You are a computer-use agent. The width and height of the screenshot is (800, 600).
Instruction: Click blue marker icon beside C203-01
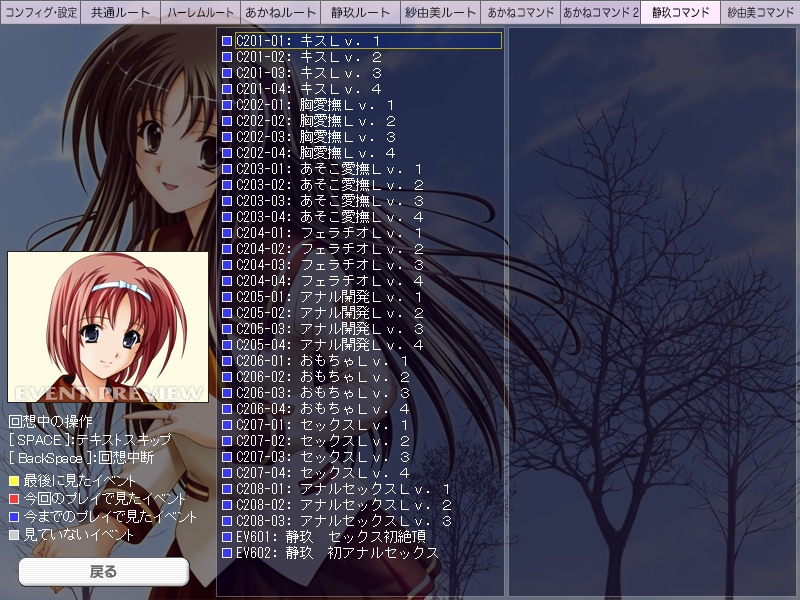tap(227, 169)
